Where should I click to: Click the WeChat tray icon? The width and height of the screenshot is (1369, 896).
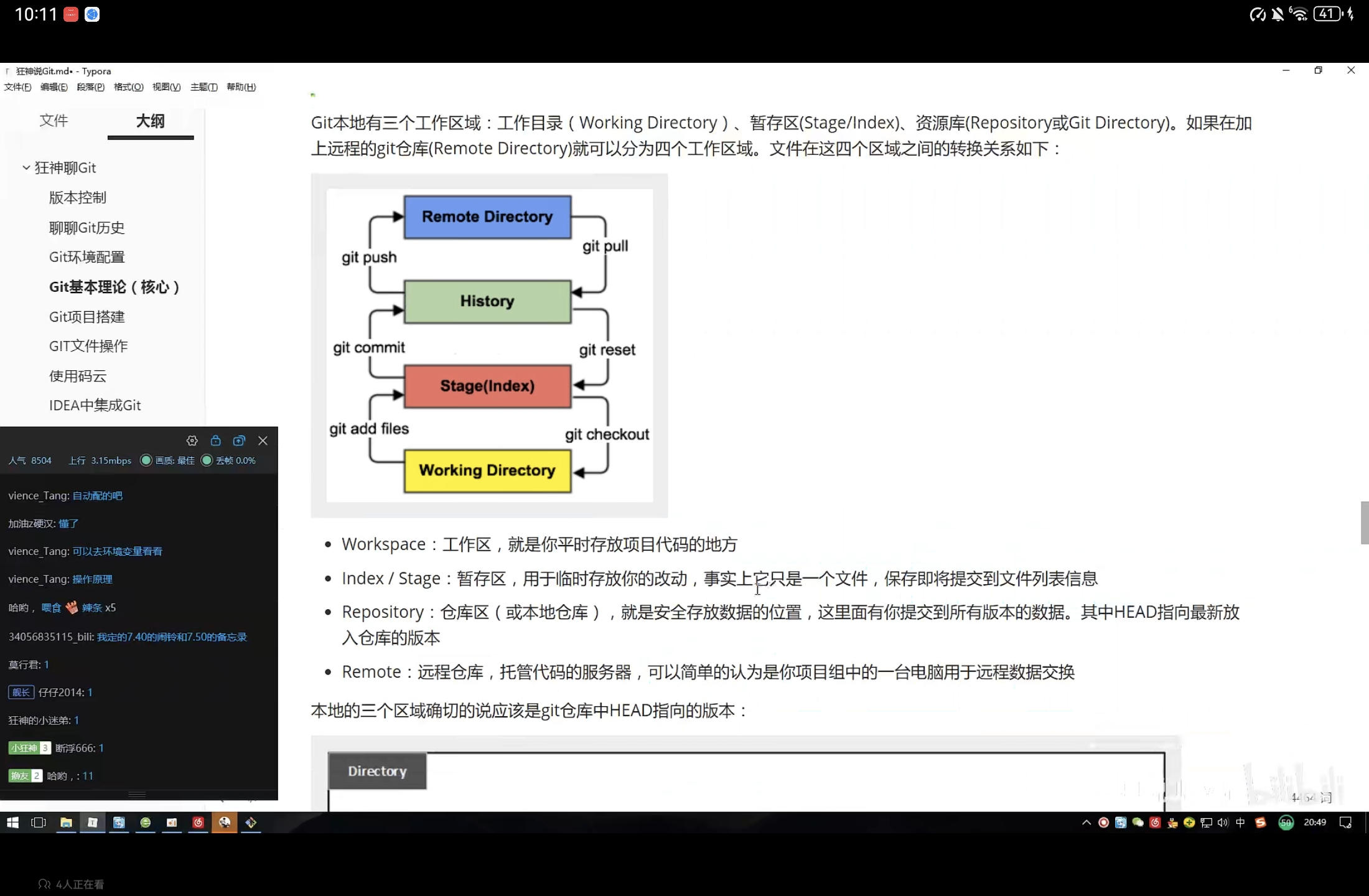click(1138, 823)
